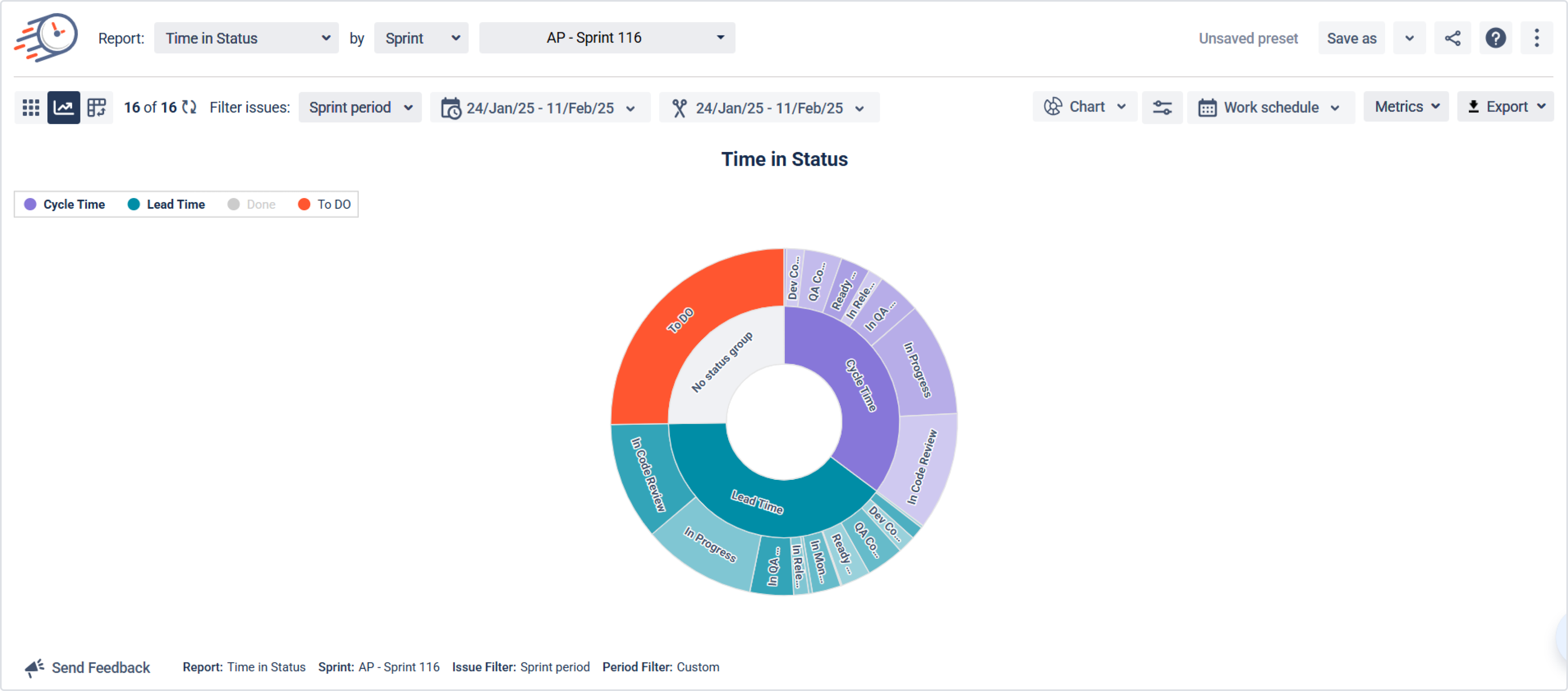This screenshot has height=691, width=1568.
Task: Open the three-dot more options menu
Action: click(x=1536, y=38)
